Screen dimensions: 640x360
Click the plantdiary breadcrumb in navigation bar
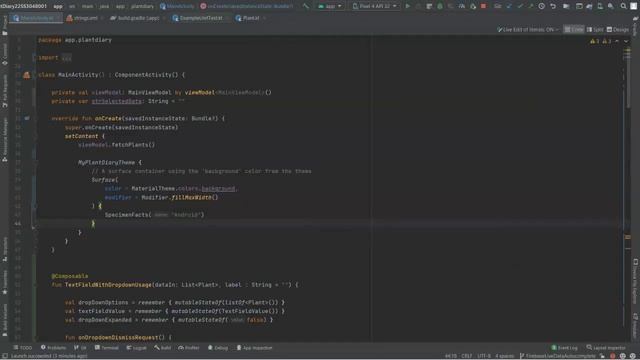tap(142, 6)
